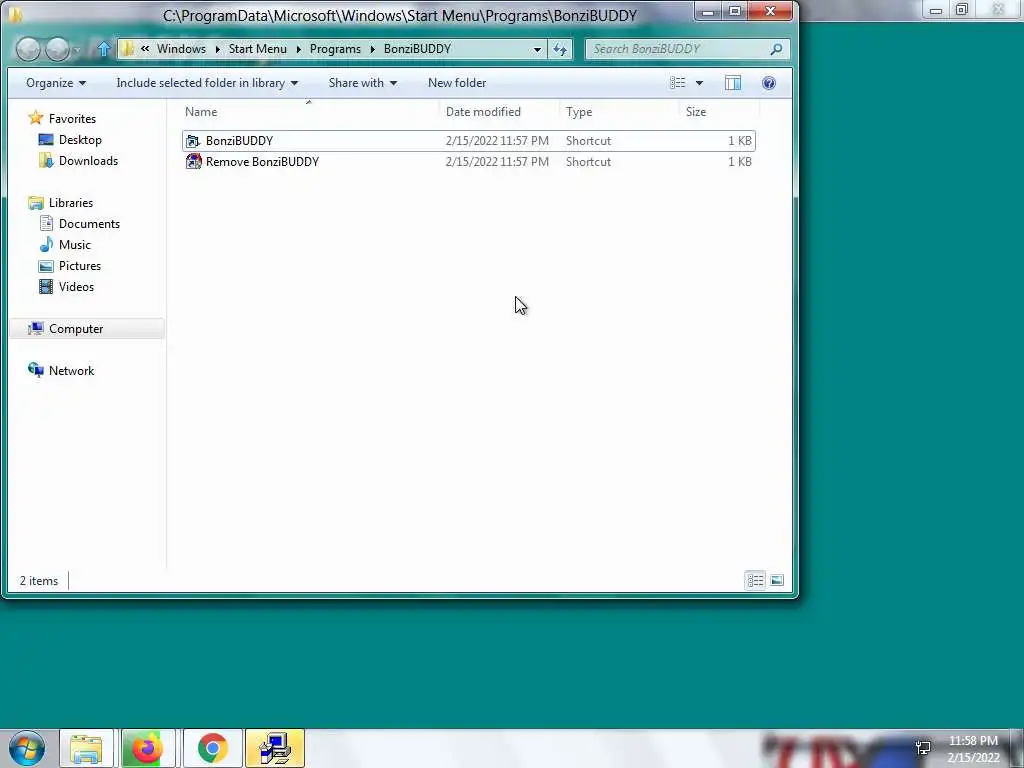Click the Downloads folder icon in sidebar

click(46, 161)
